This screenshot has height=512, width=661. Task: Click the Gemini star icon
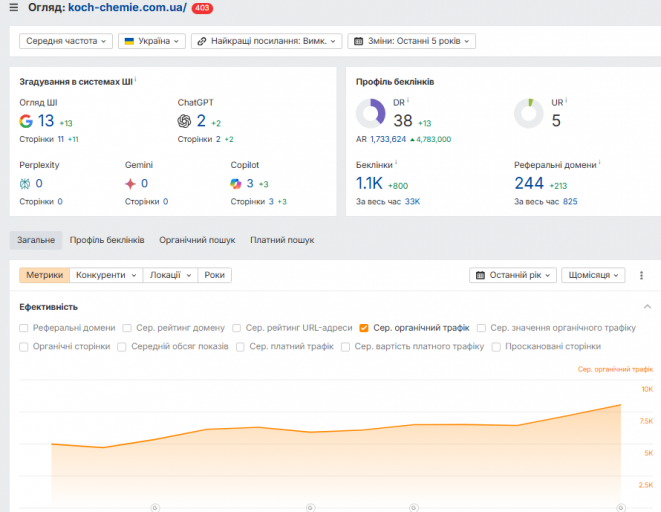pos(130,184)
